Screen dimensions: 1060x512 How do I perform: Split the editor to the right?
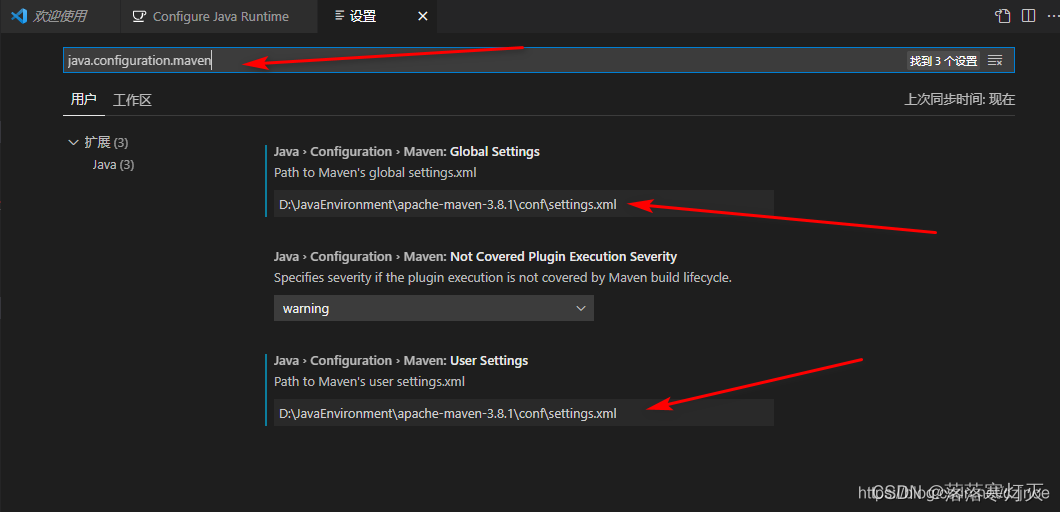pos(1028,16)
